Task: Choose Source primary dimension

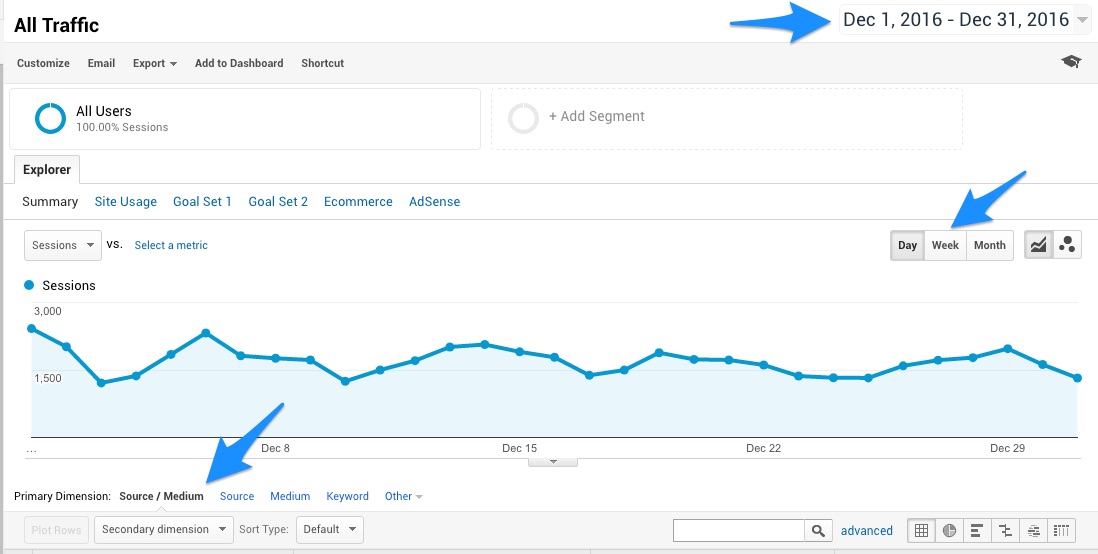Action: 237,496
